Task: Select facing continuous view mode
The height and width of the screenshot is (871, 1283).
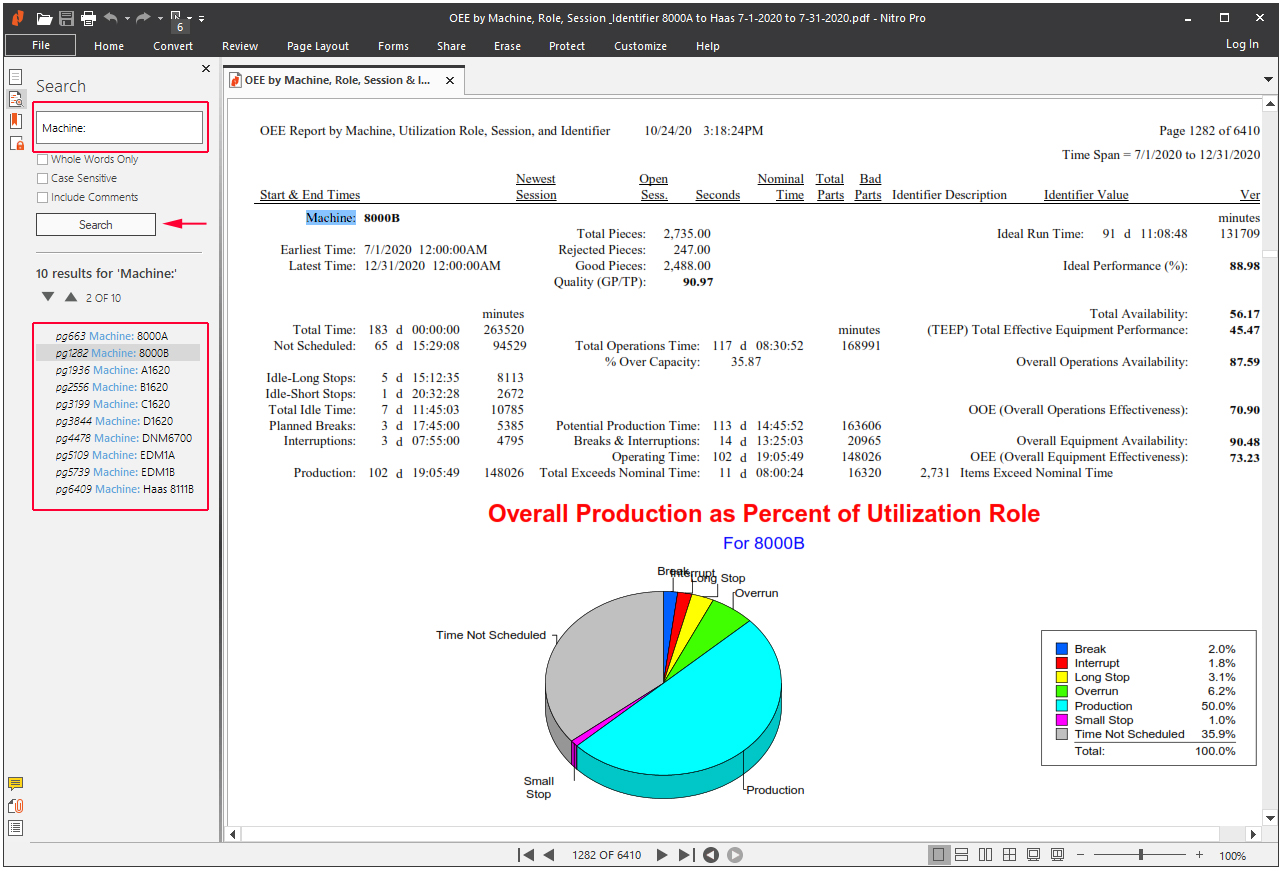Action: tap(1009, 855)
